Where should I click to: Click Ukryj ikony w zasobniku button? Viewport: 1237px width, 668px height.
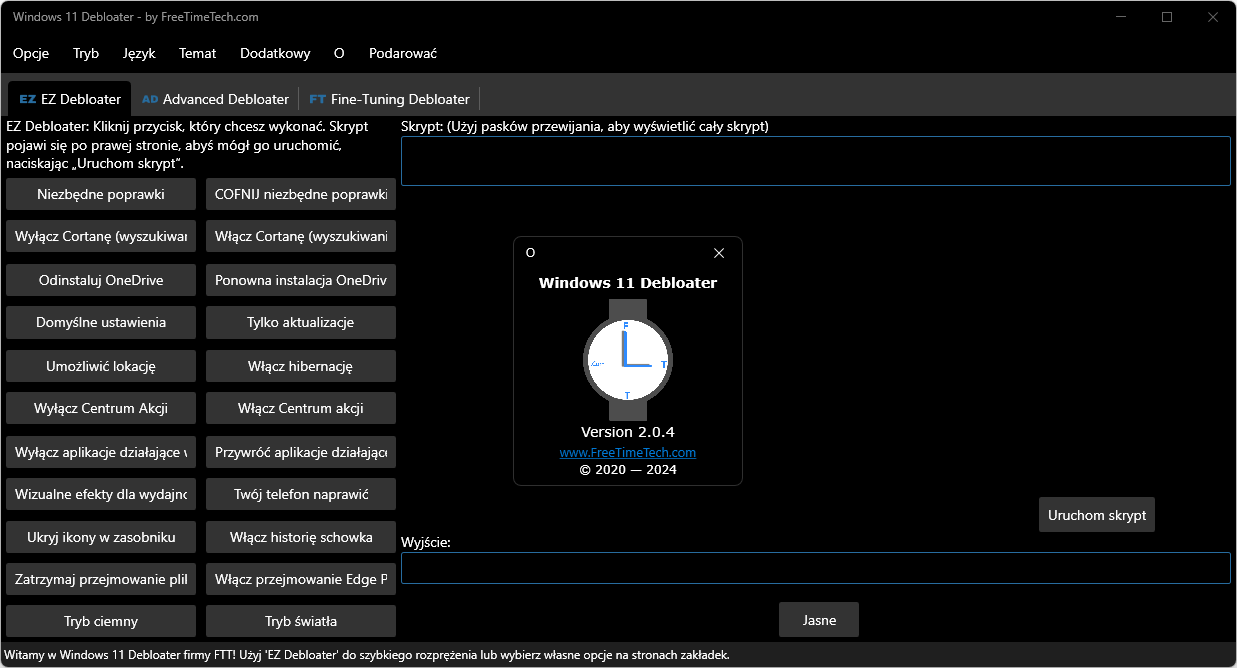click(x=101, y=537)
